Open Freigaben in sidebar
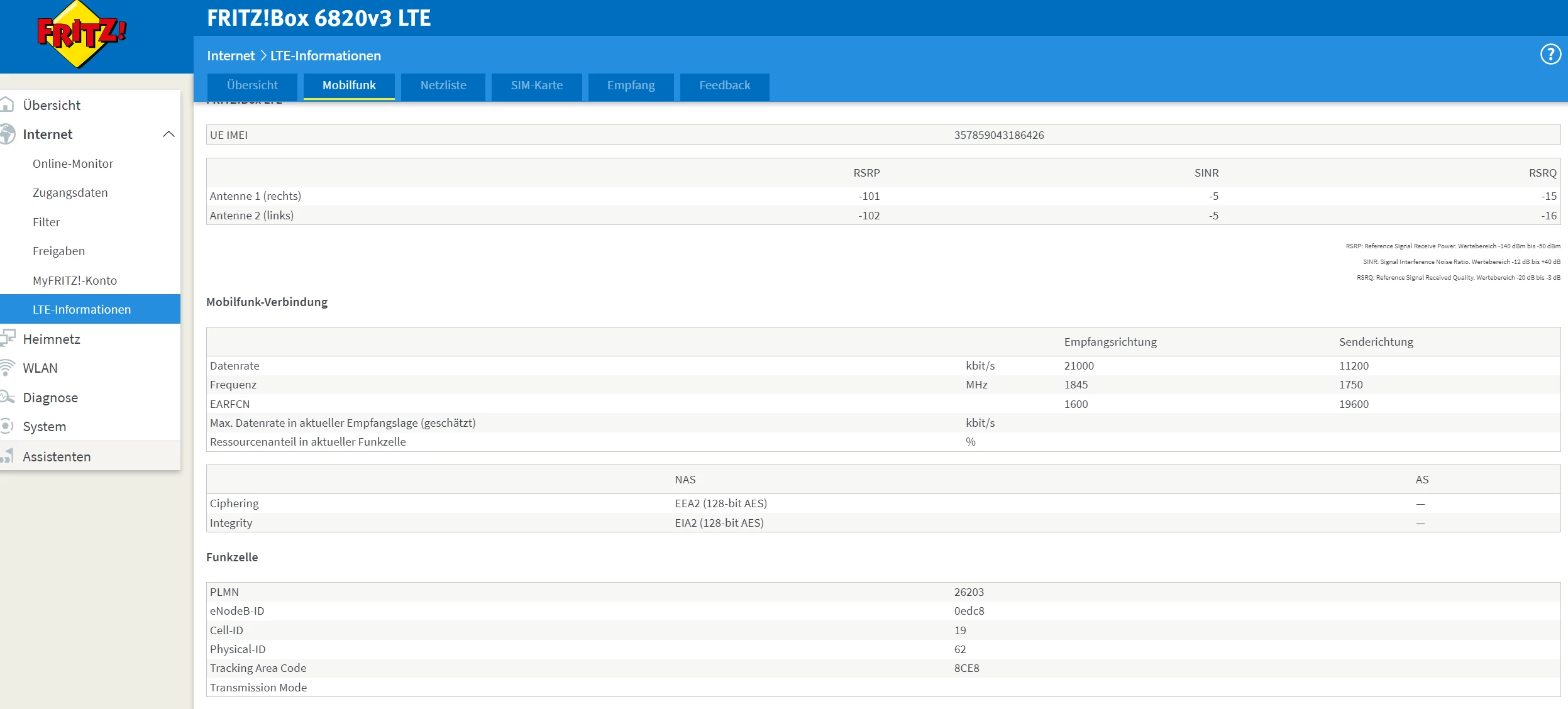The image size is (1568, 709). point(58,251)
